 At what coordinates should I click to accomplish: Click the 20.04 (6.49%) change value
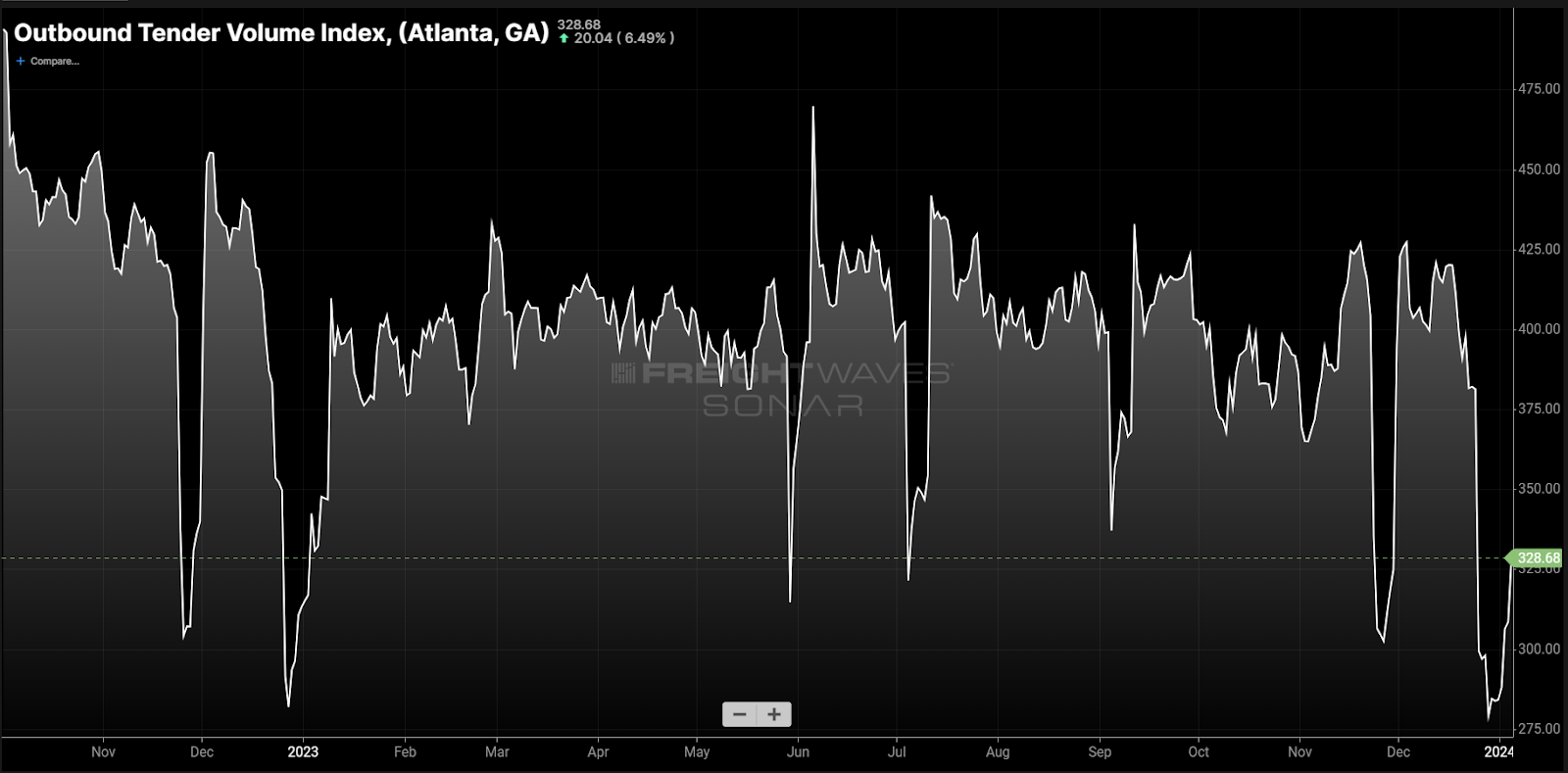624,38
